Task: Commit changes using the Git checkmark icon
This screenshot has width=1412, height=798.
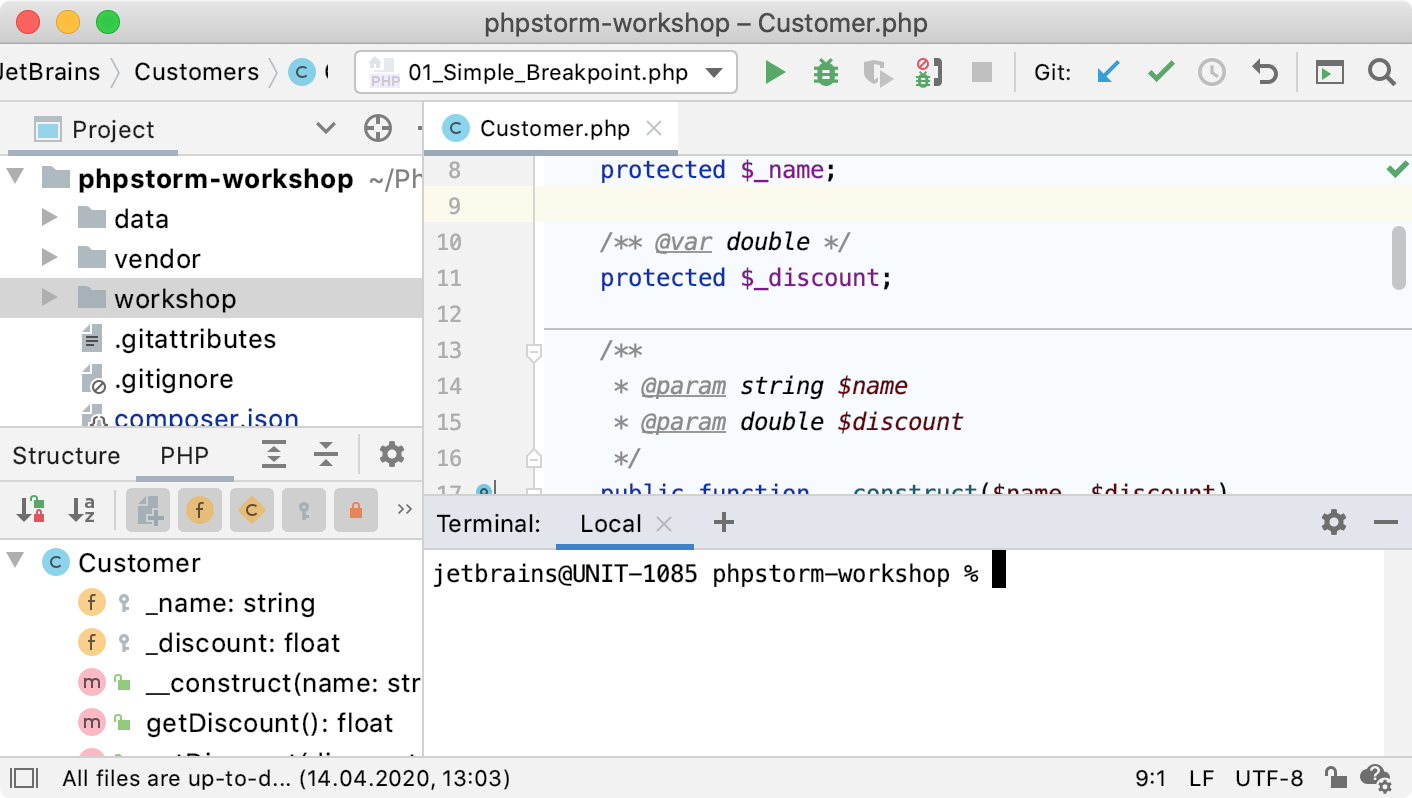Action: pyautogui.click(x=1160, y=73)
